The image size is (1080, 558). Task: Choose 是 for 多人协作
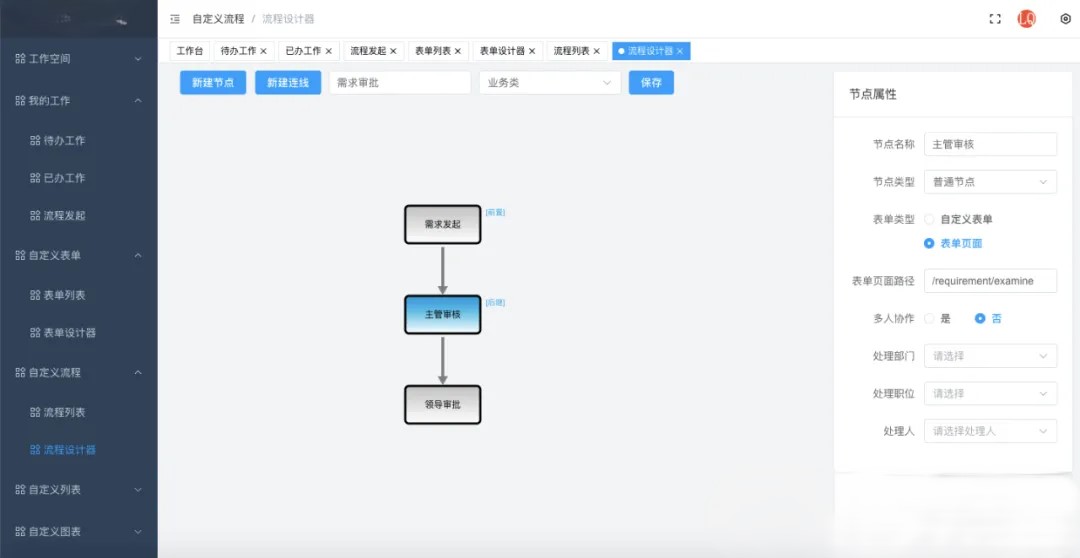(930, 319)
